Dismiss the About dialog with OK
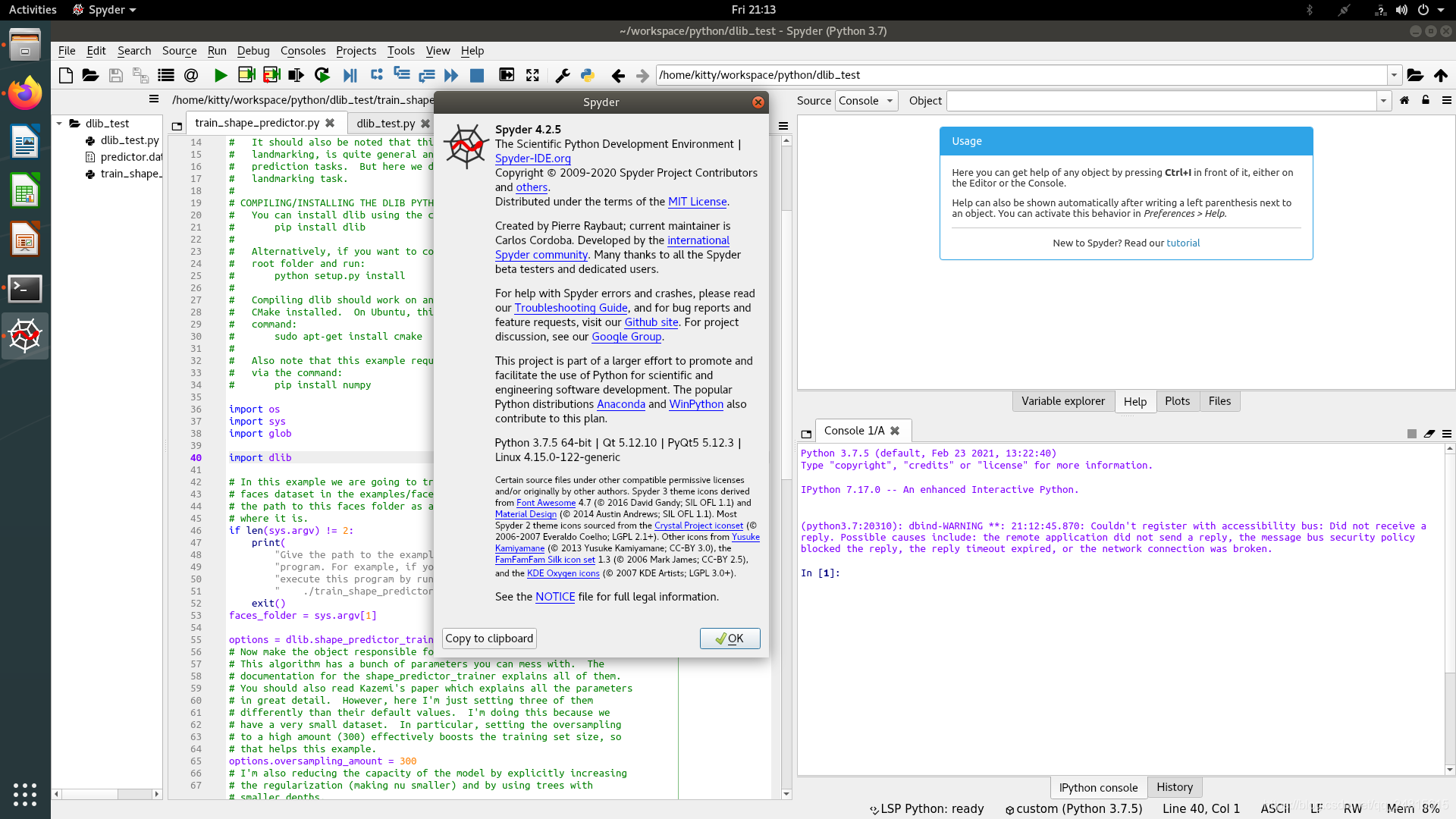The image size is (1456, 819). pos(729,638)
